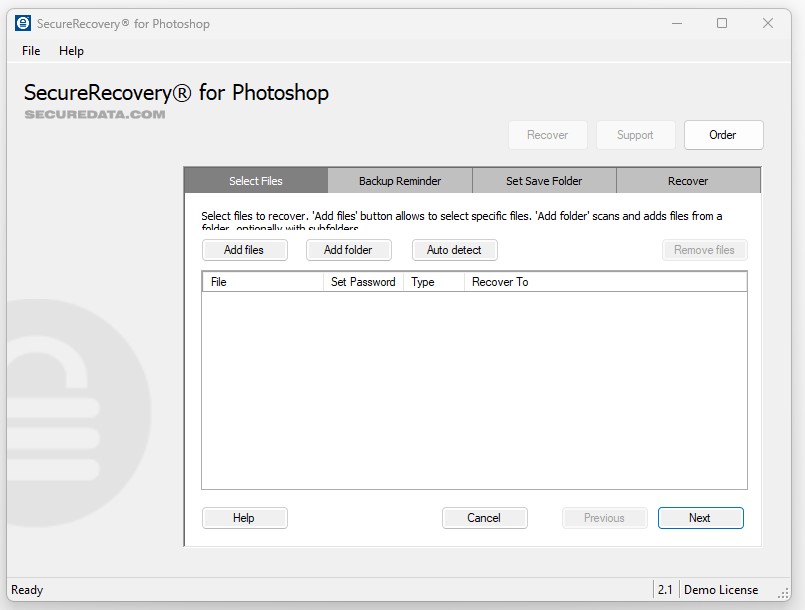Click the Demo License label in status bar

[x=721, y=589]
